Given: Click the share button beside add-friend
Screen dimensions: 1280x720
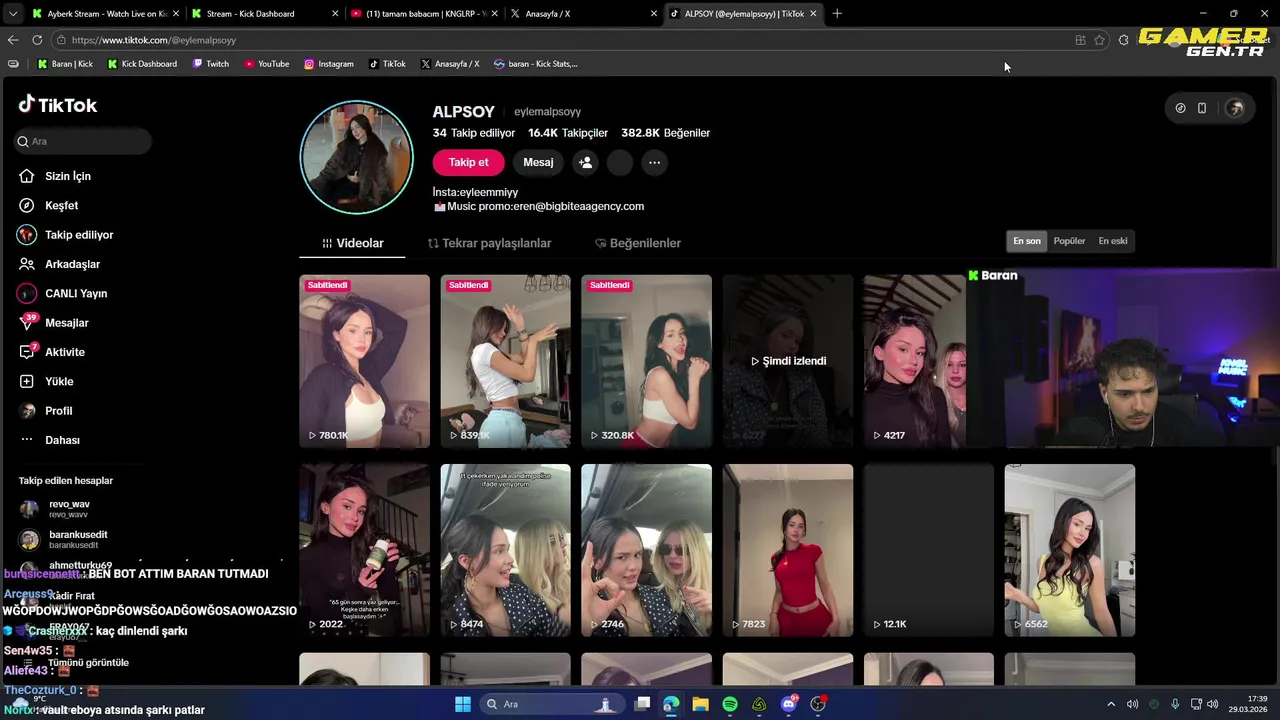Looking at the screenshot, I should (x=620, y=162).
